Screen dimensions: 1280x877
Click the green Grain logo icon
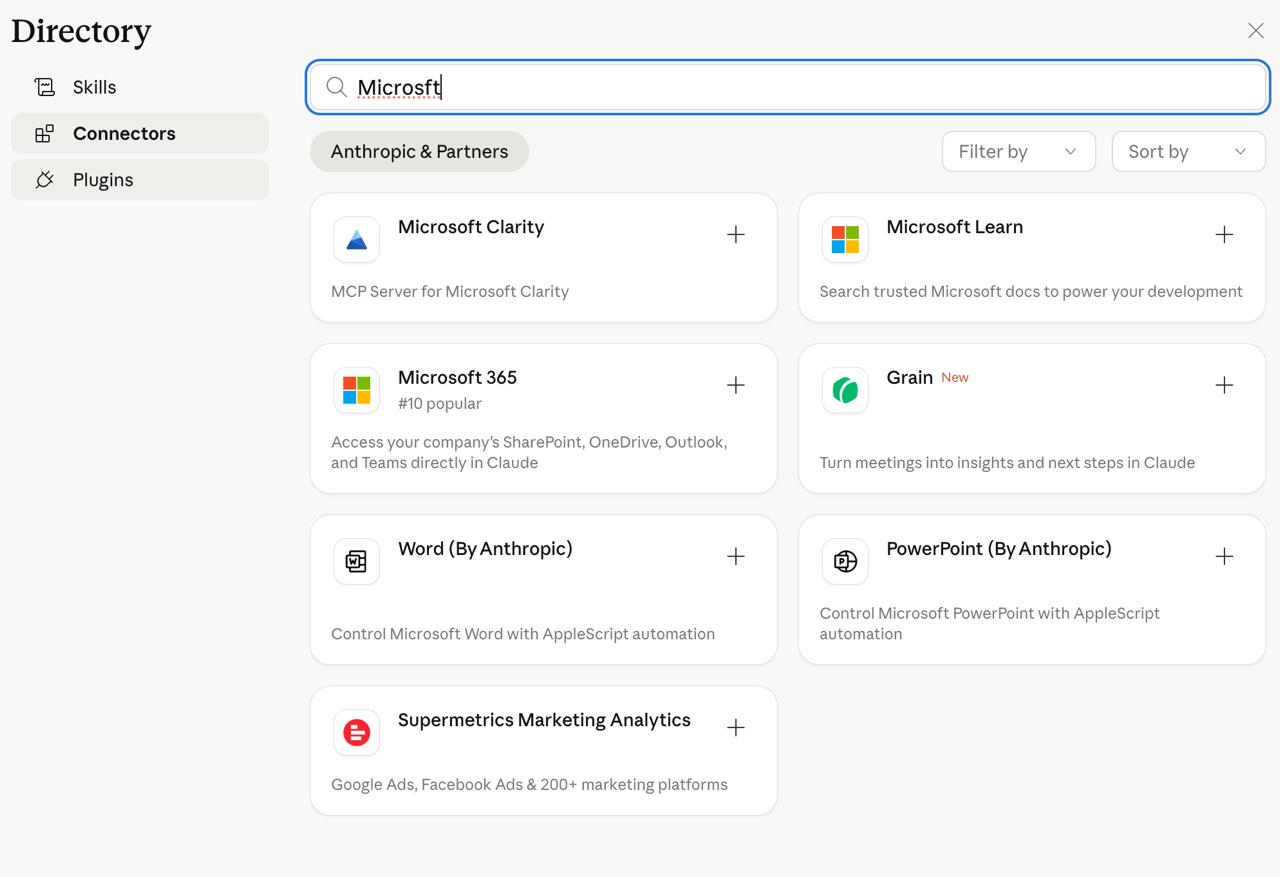point(845,390)
